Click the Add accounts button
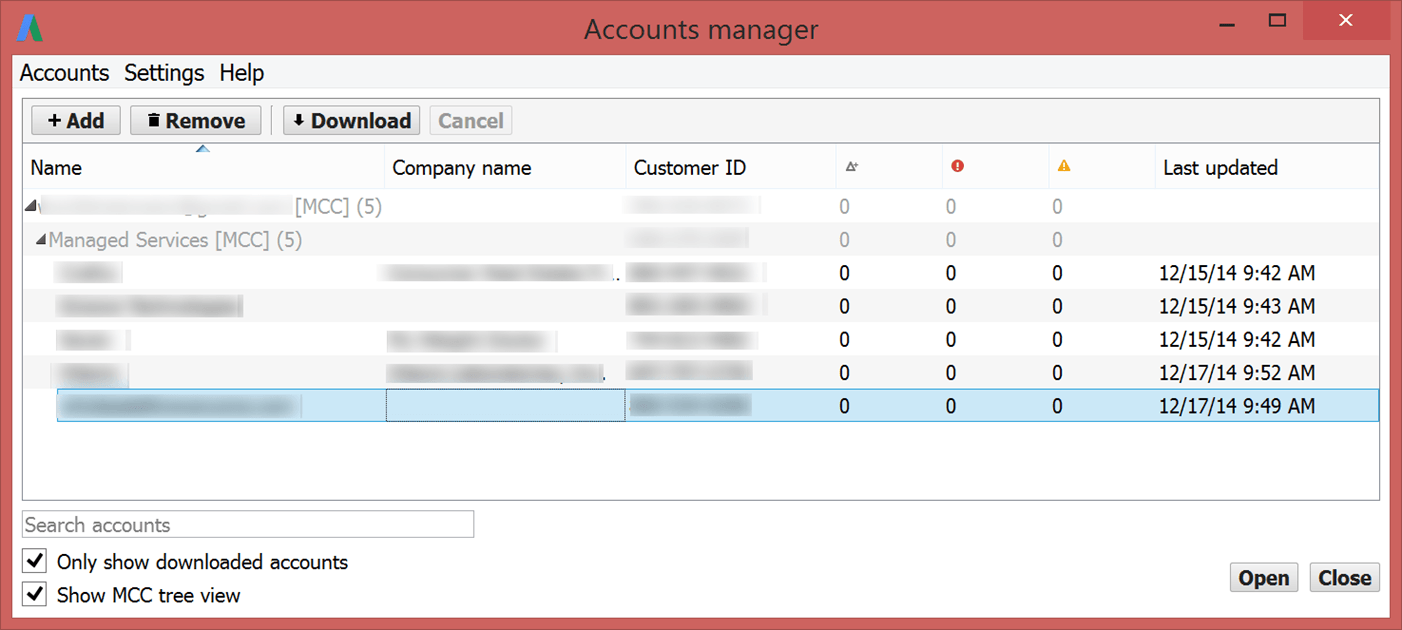The image size is (1402, 630). [76, 121]
